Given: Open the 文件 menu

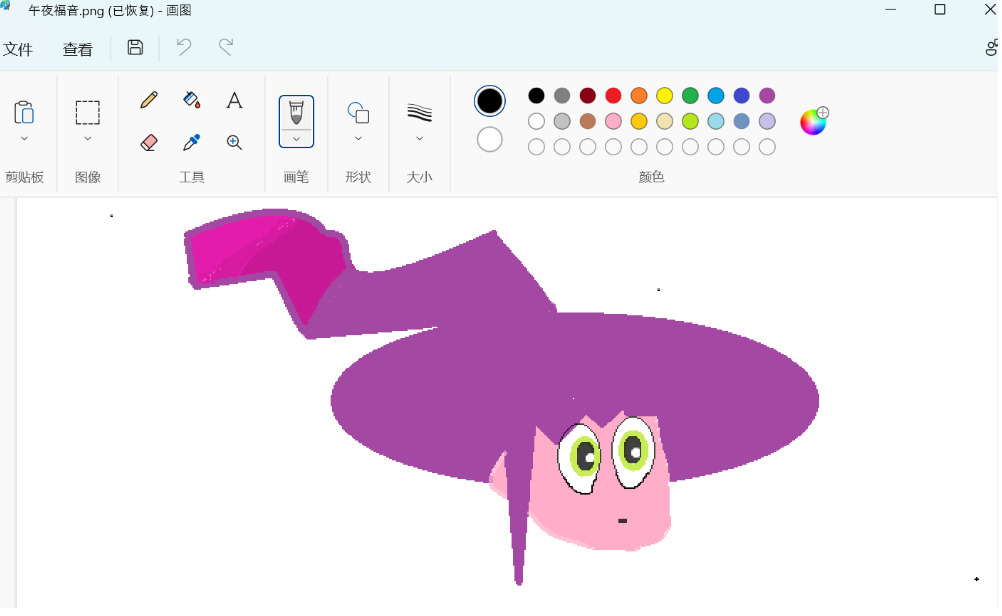Looking at the screenshot, I should [18, 49].
